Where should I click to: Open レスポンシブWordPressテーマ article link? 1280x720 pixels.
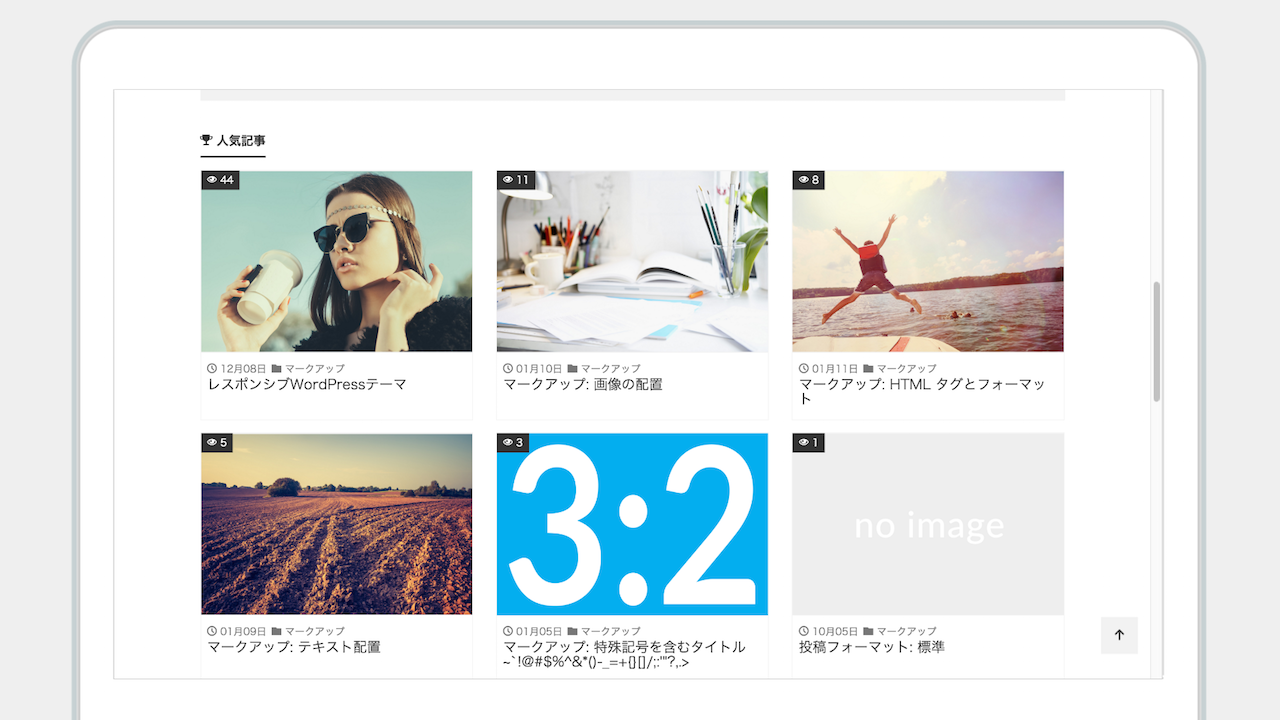click(306, 384)
